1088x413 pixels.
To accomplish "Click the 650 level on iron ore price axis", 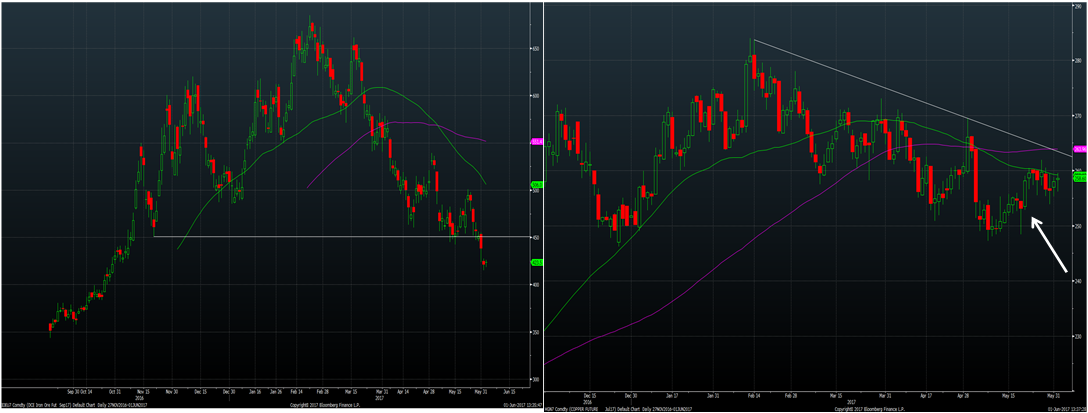I will 536,48.
